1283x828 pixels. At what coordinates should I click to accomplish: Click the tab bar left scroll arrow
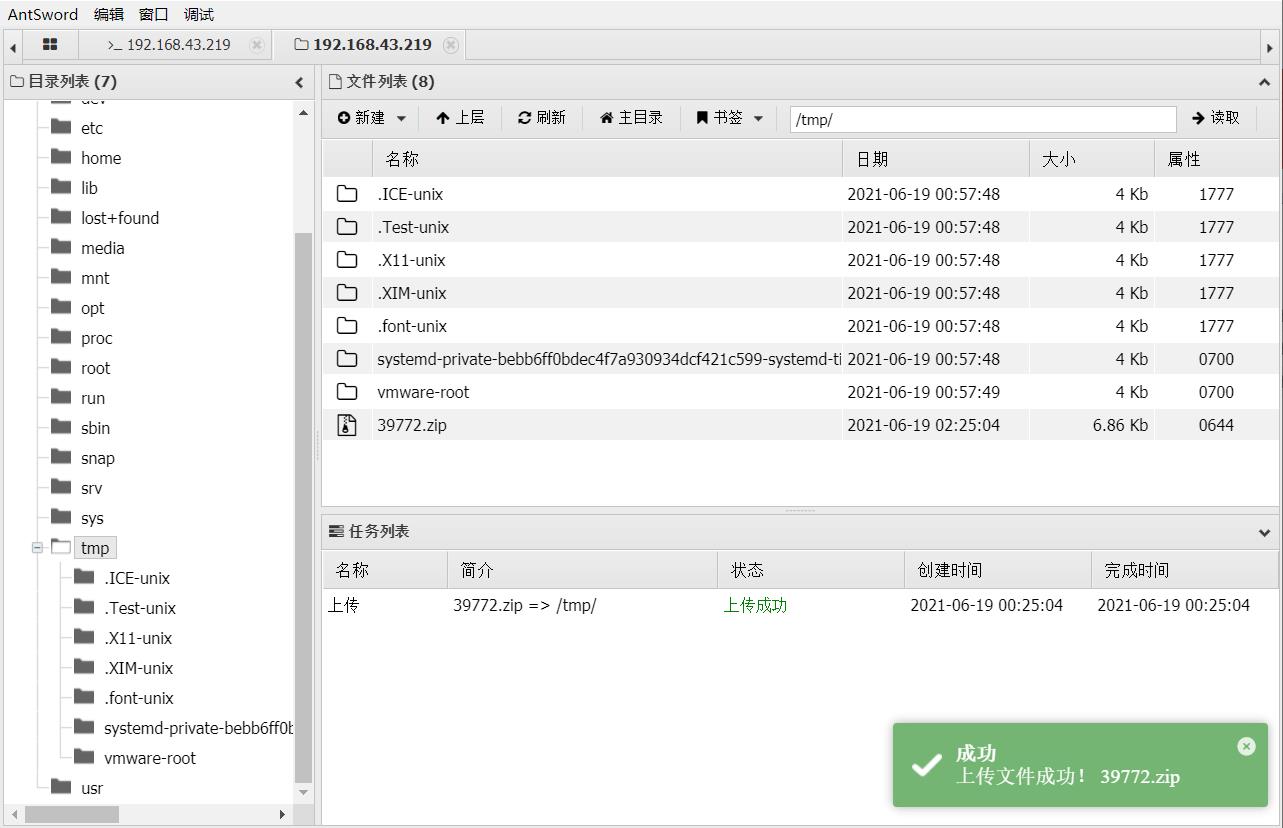tap(13, 47)
